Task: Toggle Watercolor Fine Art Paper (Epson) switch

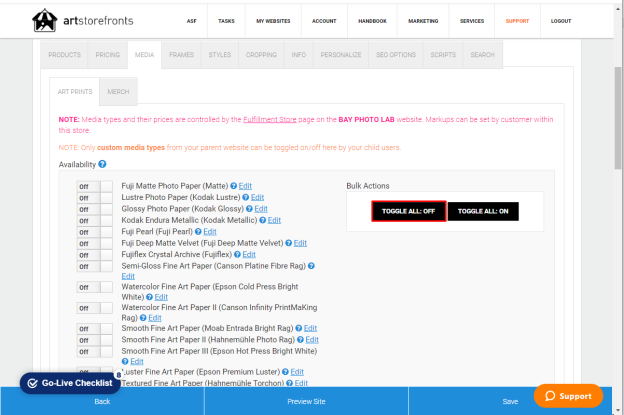Action: tap(94, 287)
